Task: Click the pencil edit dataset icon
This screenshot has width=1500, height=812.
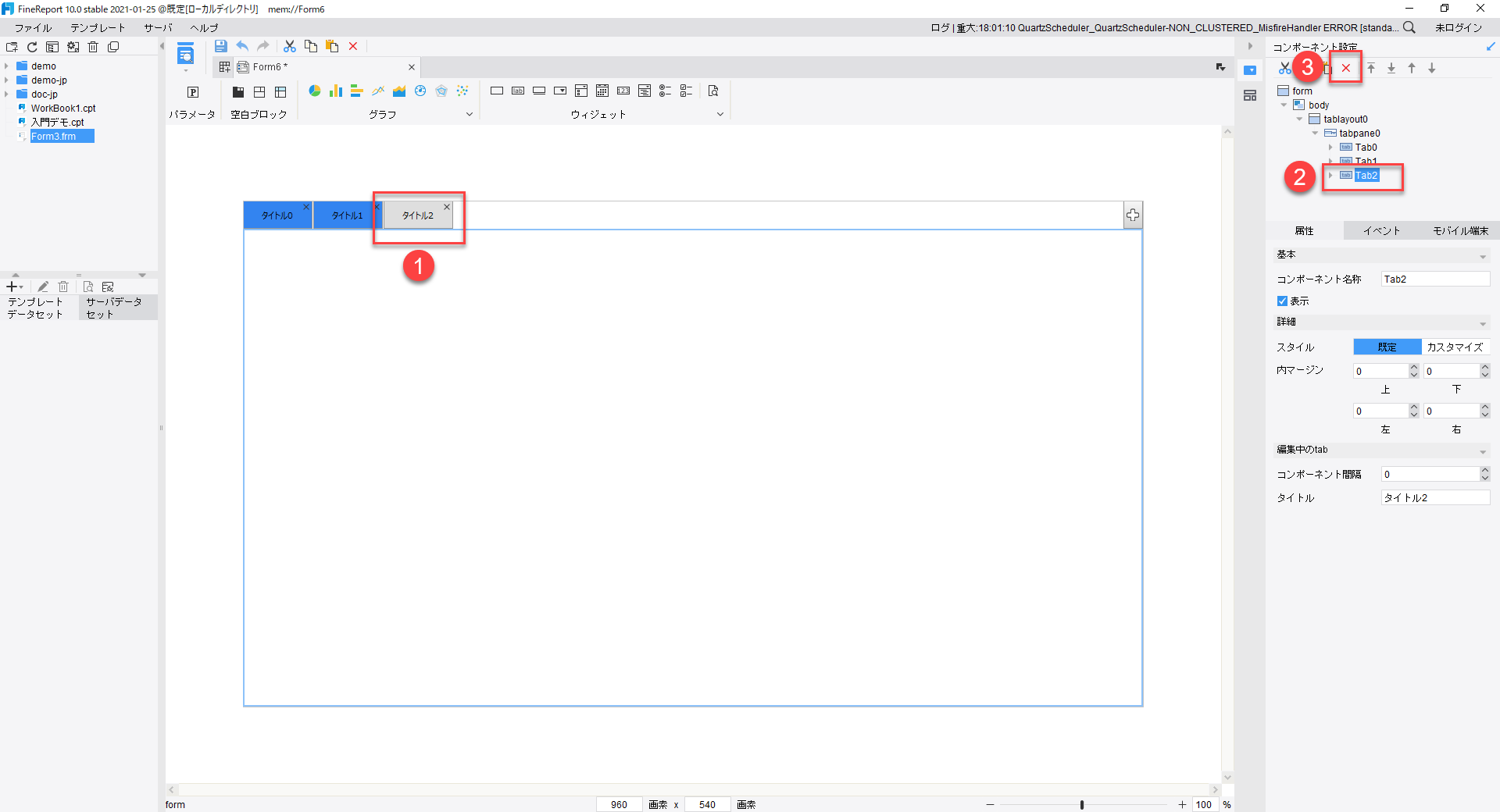Action: coord(42,287)
